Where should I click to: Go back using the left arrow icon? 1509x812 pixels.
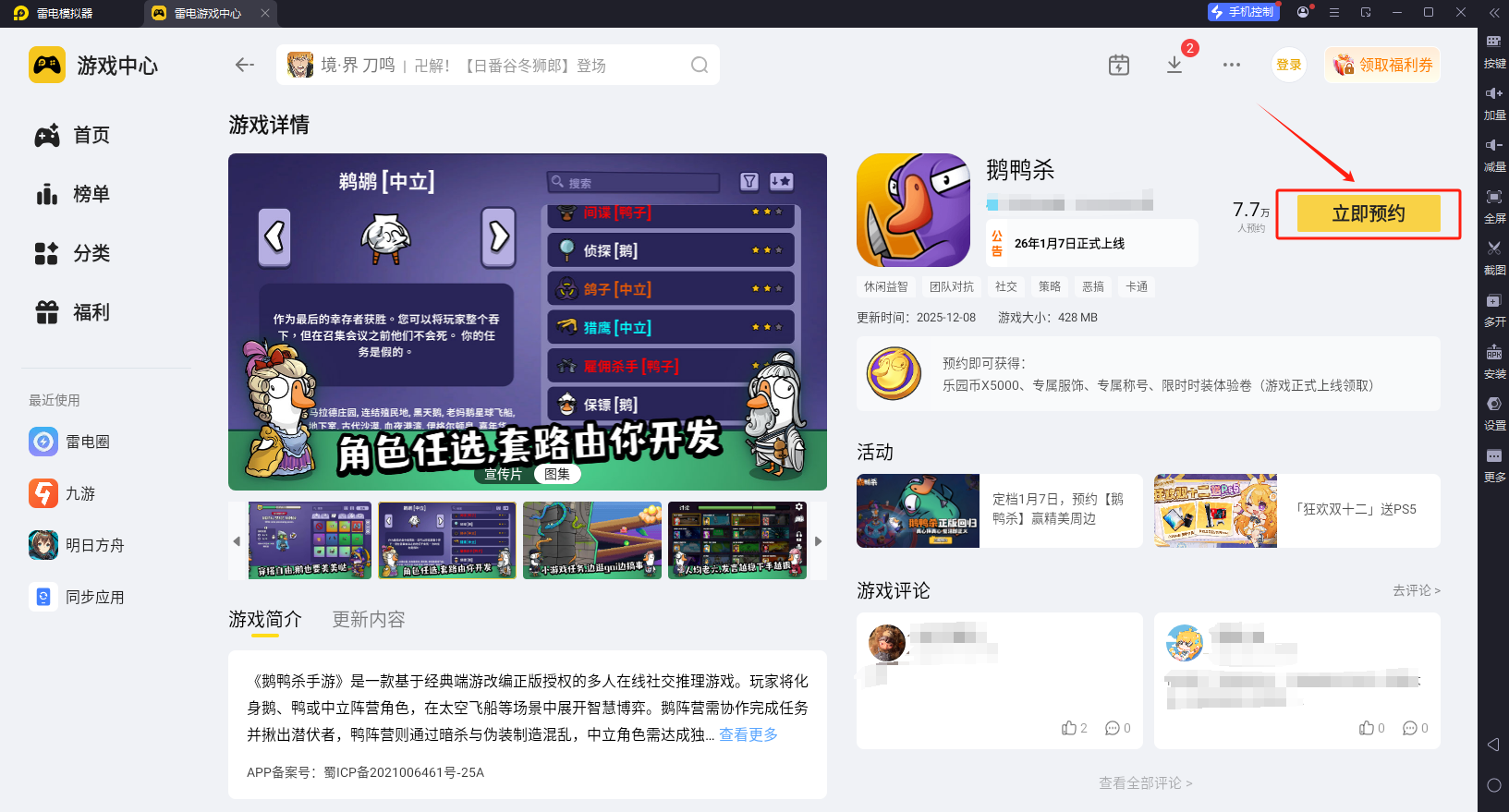(x=245, y=65)
